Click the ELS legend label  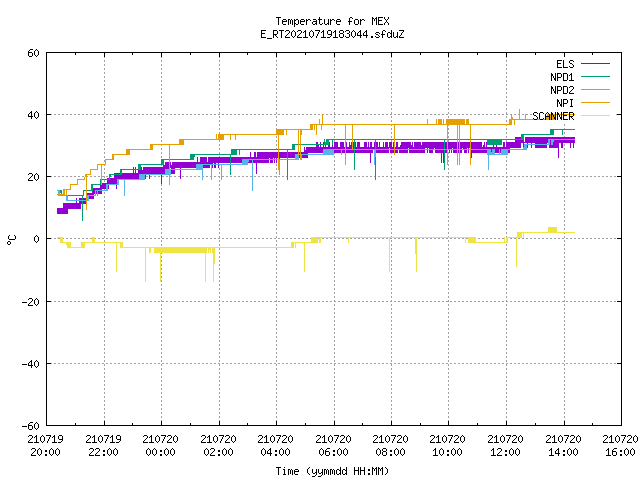pos(565,64)
